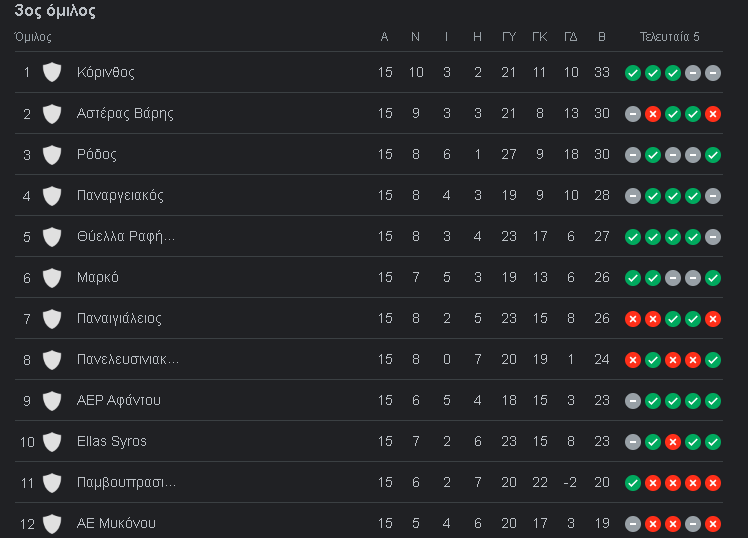The width and height of the screenshot is (748, 538).
Task: Click the Τελευταία 5 column header
Action: point(670,37)
